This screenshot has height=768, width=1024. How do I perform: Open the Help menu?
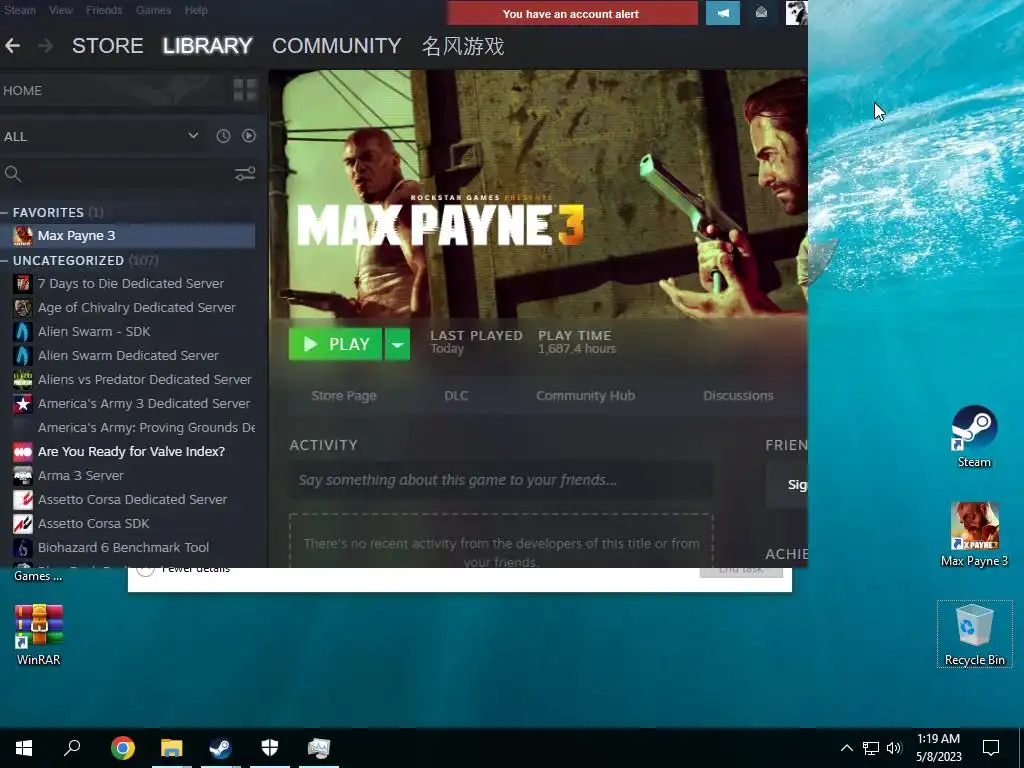point(196,10)
